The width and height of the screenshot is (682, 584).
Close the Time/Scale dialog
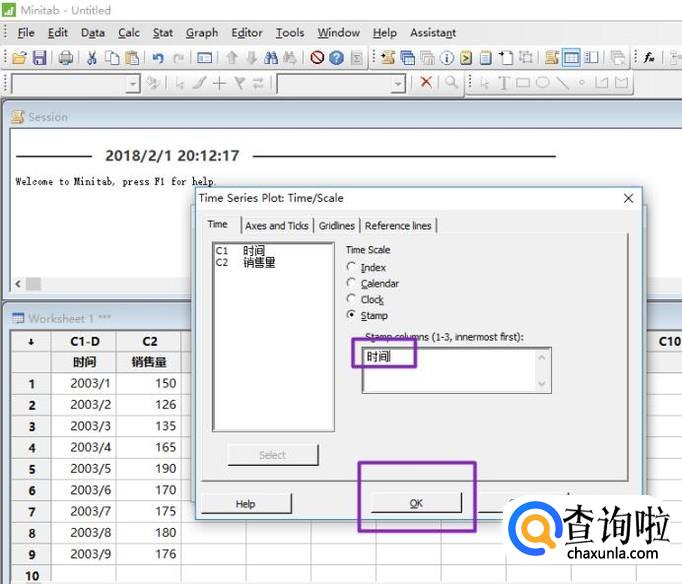pos(628,198)
